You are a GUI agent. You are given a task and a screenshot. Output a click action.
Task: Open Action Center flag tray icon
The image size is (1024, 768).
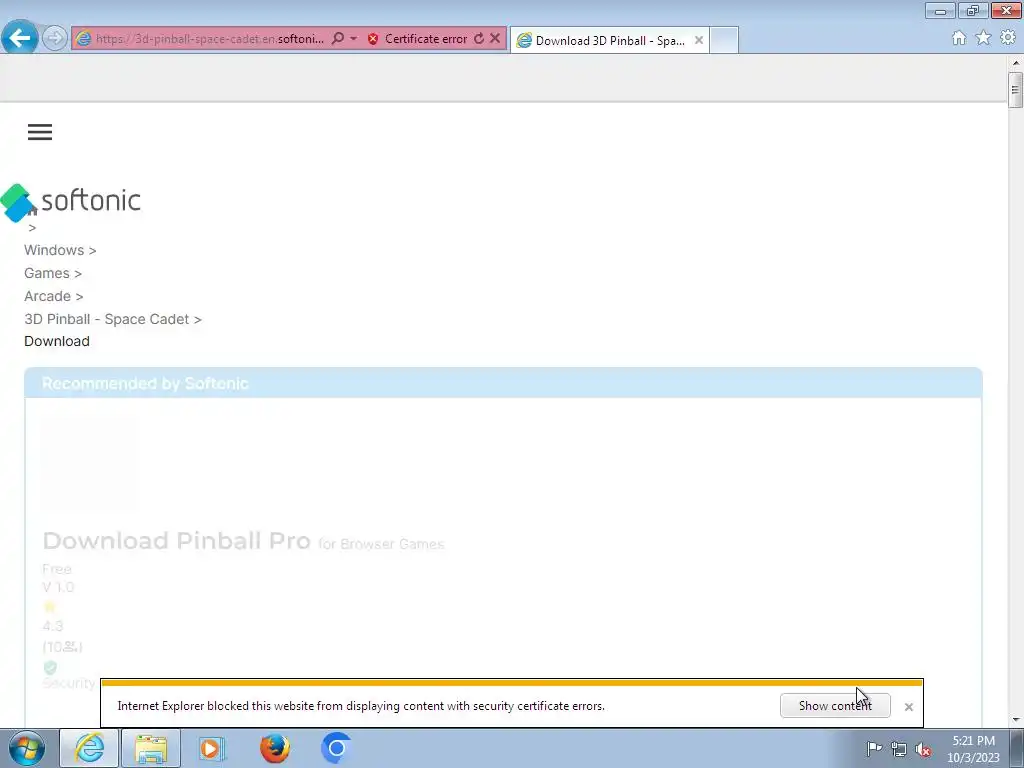click(874, 749)
